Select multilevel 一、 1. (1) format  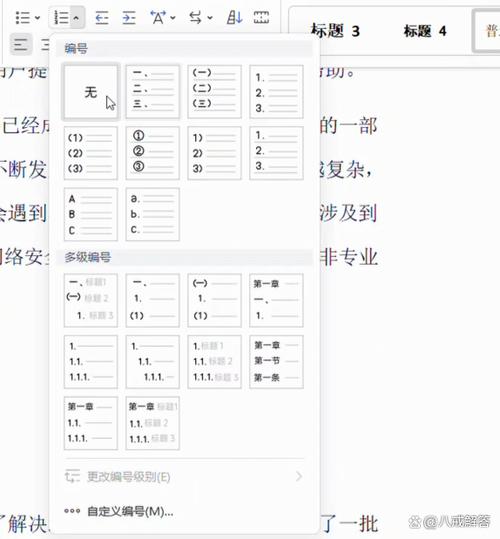(x=153, y=300)
